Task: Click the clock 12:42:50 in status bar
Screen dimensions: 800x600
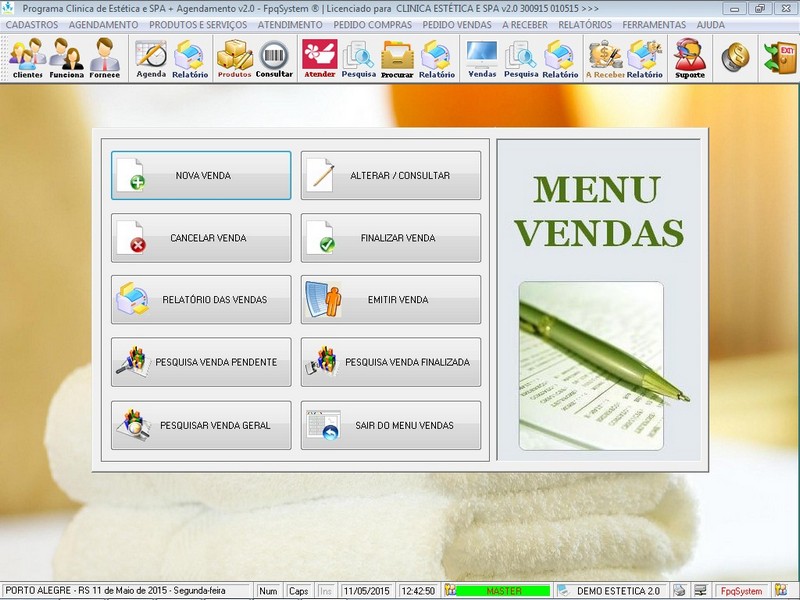Action: (x=418, y=591)
